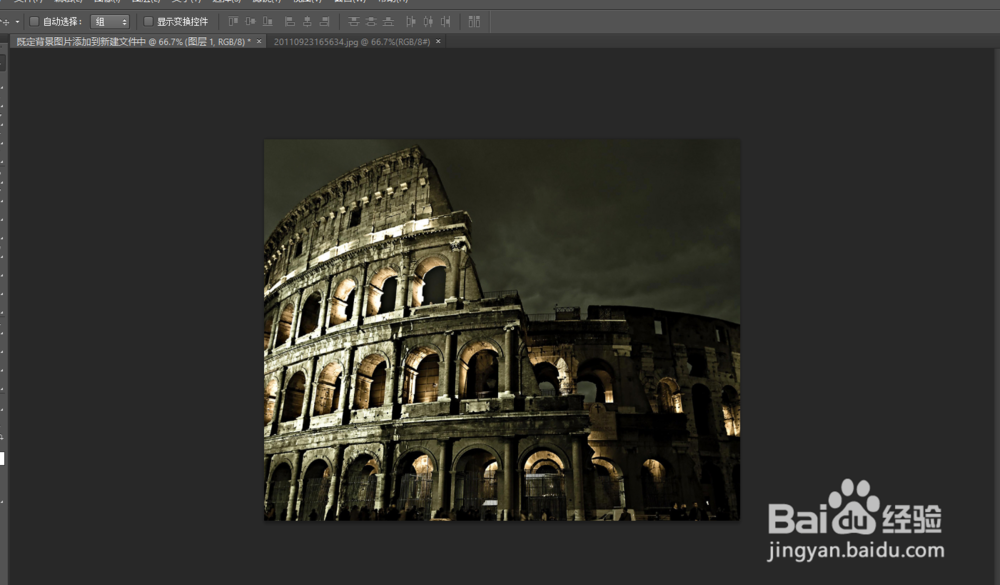Align top edges of layers
1000x585 pixels.
(233, 22)
